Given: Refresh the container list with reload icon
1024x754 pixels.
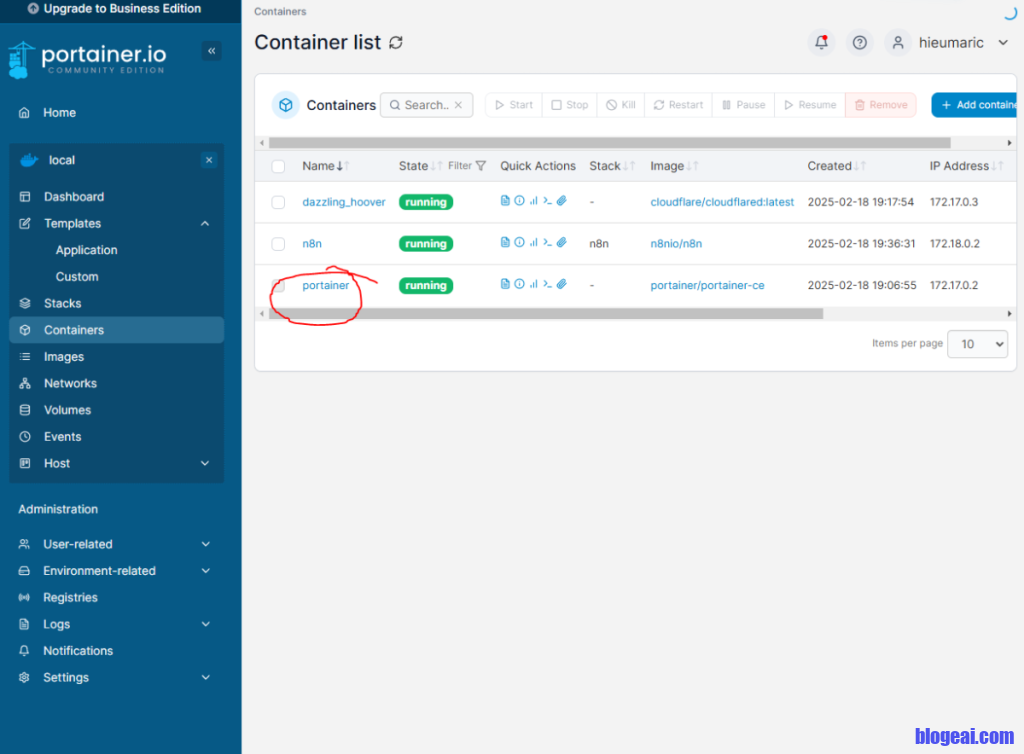Looking at the screenshot, I should click(396, 43).
